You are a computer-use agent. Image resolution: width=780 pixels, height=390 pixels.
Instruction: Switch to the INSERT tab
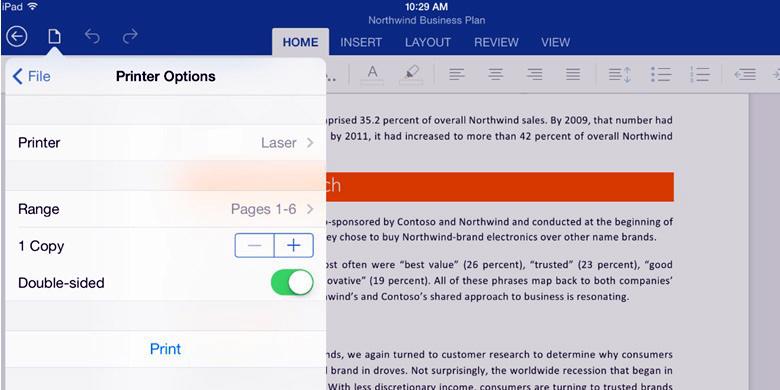(361, 42)
